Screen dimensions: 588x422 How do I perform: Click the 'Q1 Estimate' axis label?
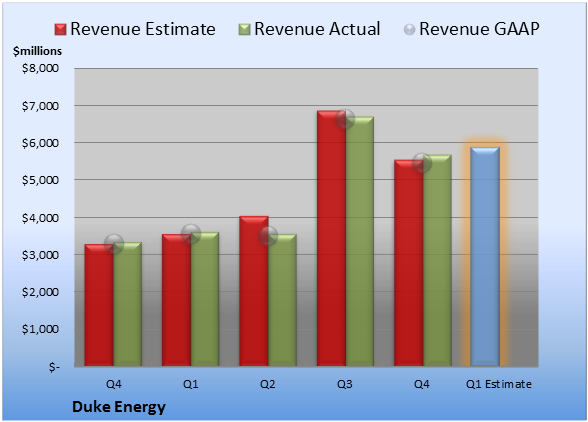(x=499, y=384)
